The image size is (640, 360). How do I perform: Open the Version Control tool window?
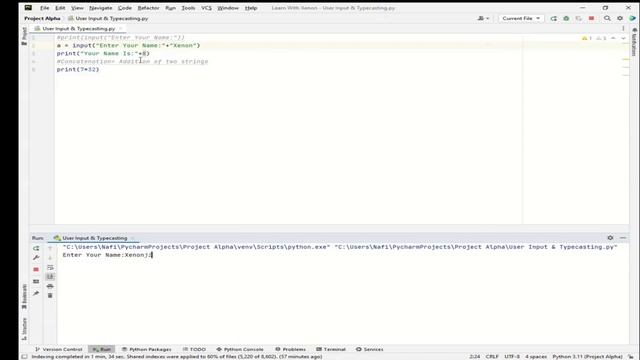point(59,349)
